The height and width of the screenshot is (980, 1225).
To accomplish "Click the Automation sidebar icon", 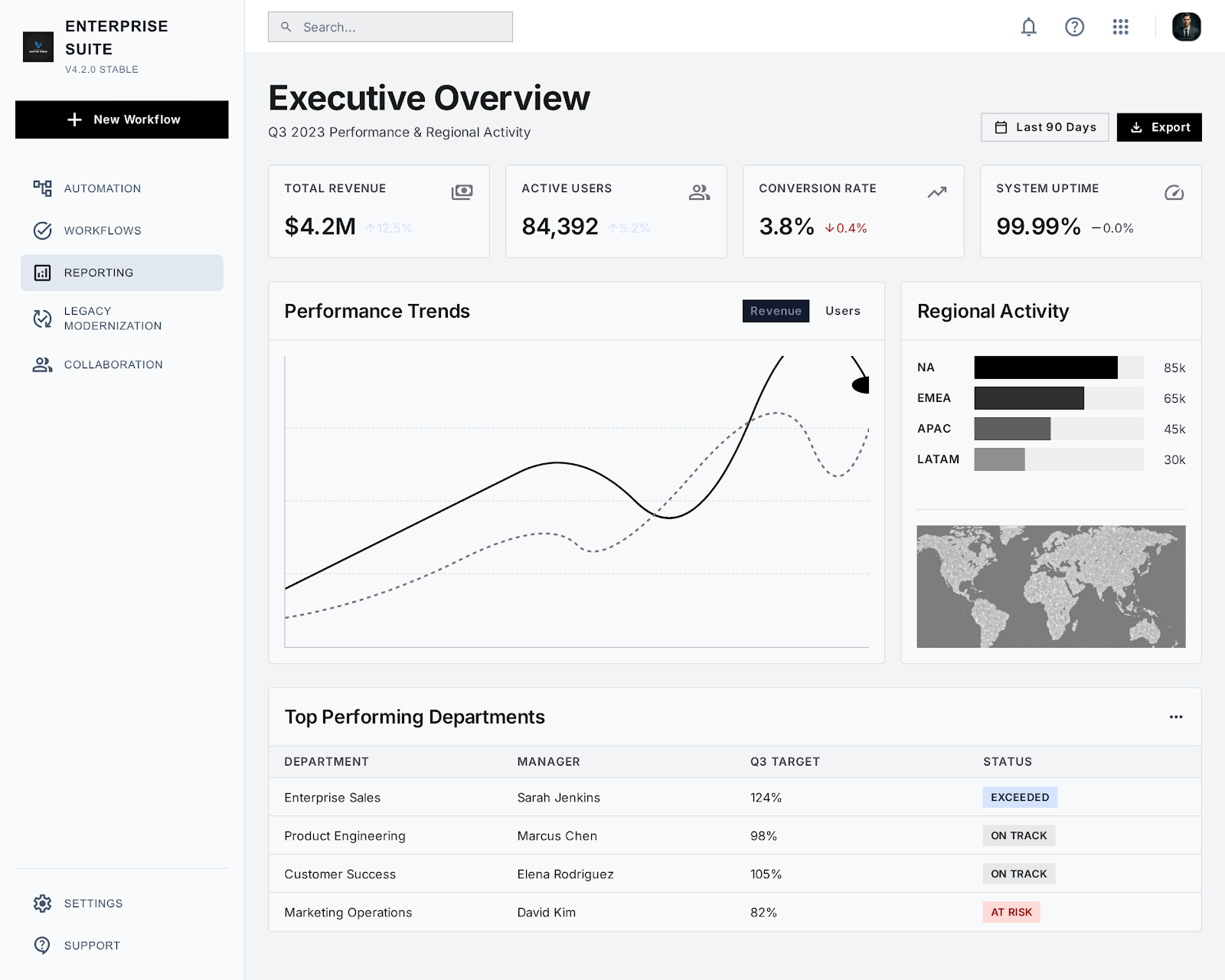I will (42, 188).
